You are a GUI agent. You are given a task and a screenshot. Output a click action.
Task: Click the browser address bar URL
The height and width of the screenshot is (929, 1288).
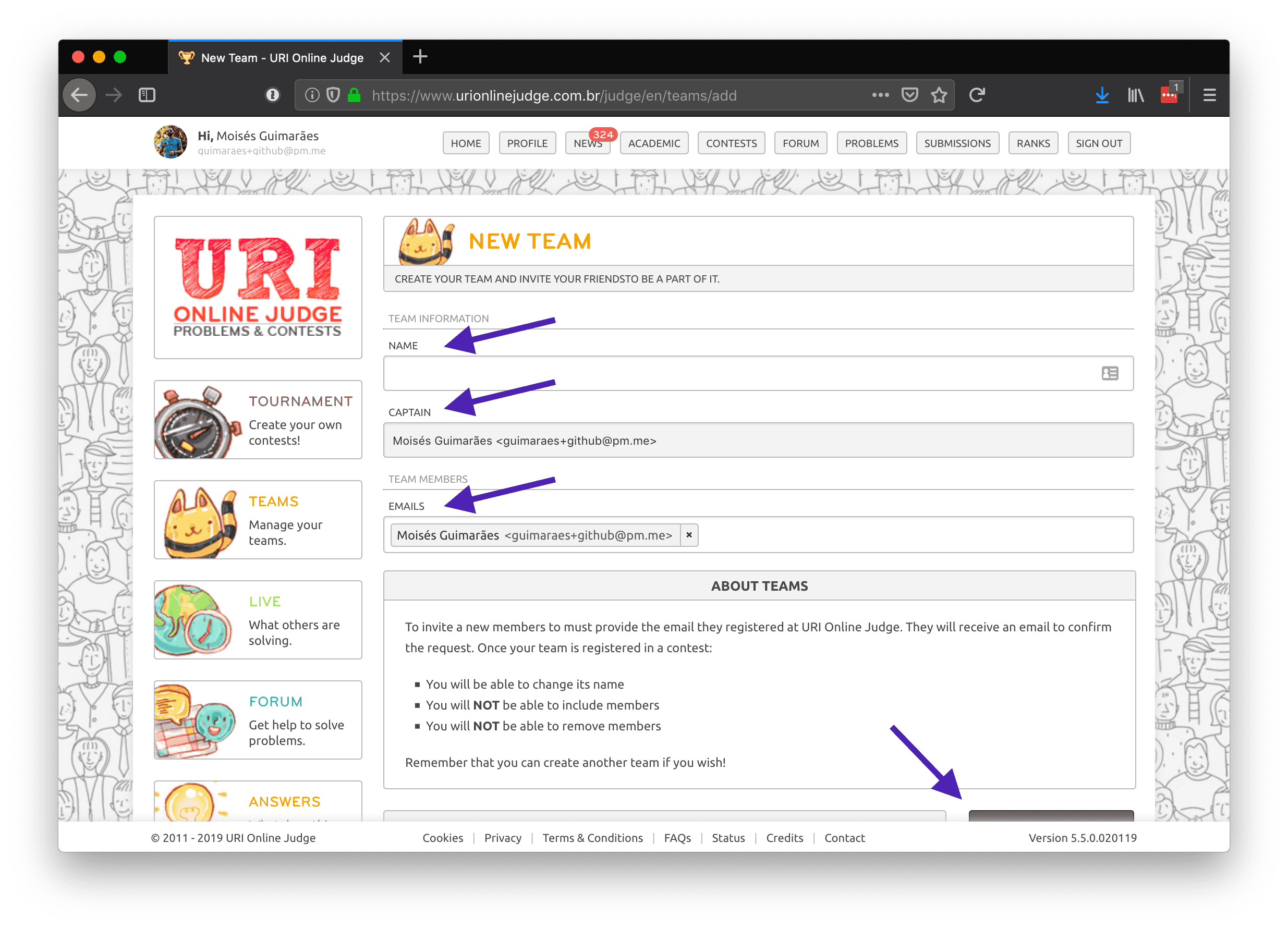[x=554, y=95]
